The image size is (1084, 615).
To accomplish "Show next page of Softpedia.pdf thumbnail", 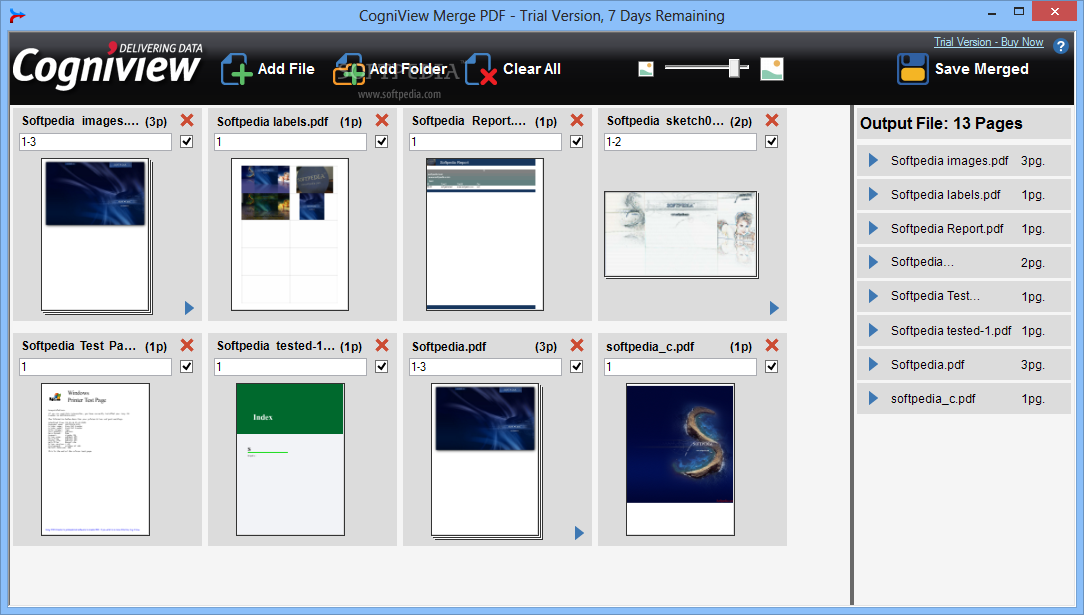I will pyautogui.click(x=579, y=533).
